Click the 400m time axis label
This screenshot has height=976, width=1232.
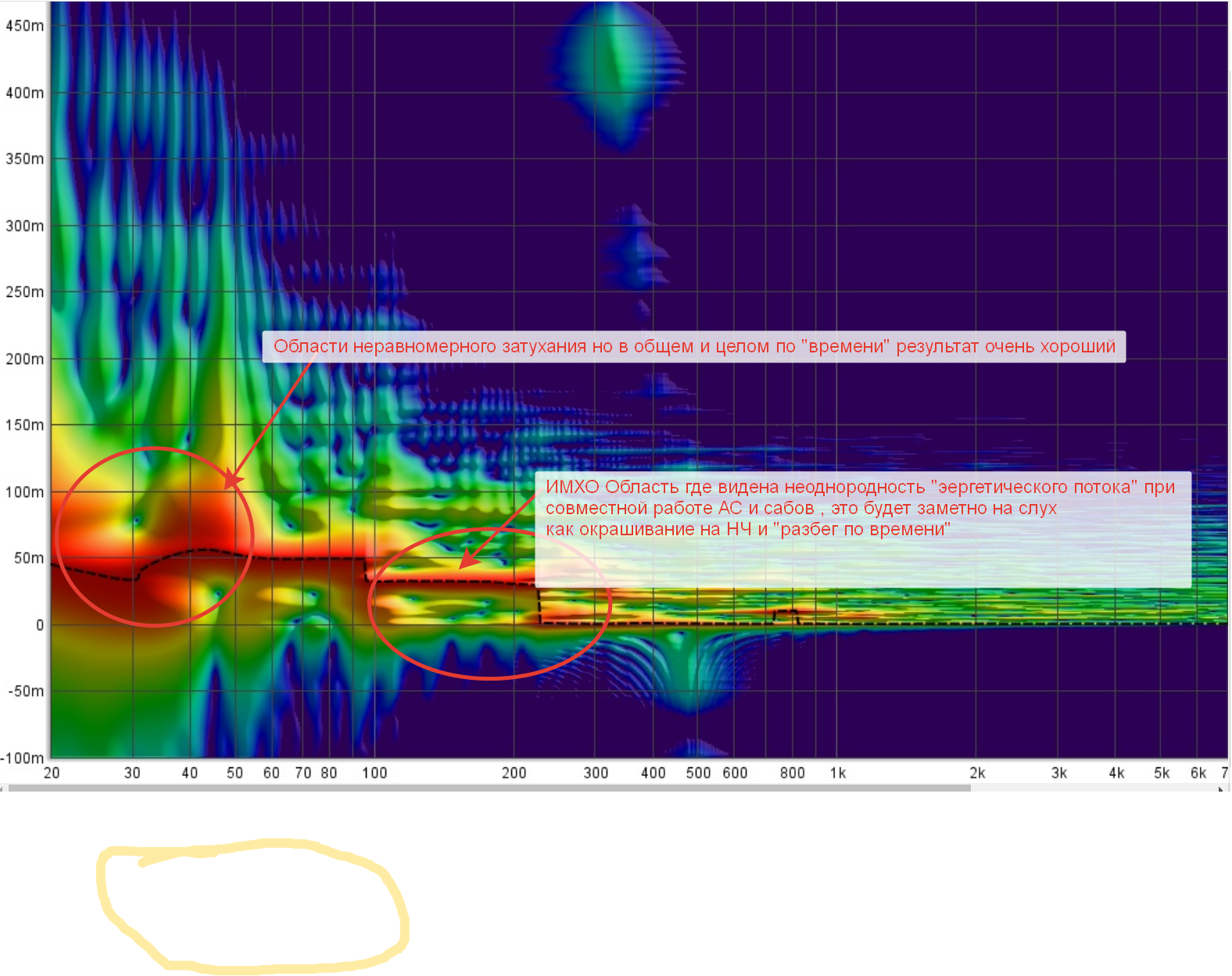point(25,93)
